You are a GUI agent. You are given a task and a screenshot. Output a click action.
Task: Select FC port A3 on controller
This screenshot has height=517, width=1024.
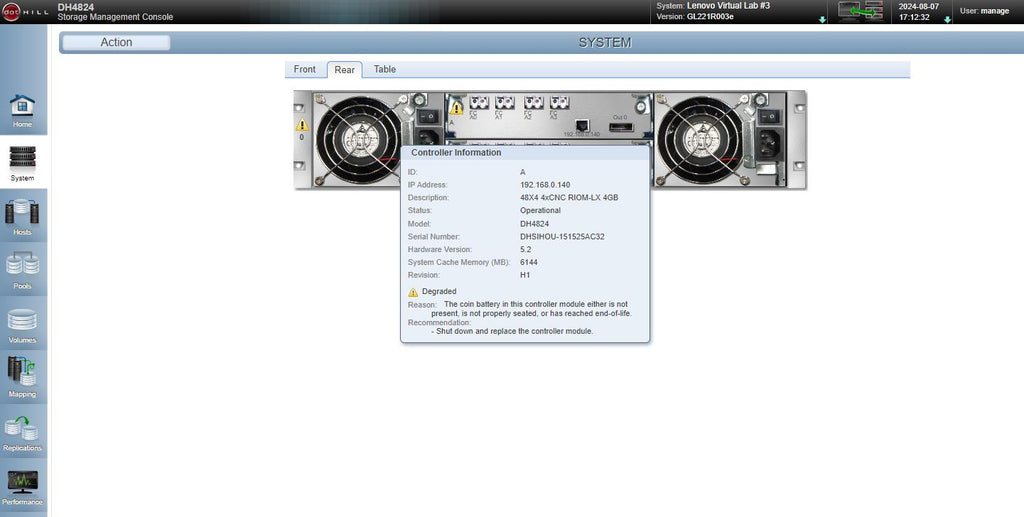559,102
